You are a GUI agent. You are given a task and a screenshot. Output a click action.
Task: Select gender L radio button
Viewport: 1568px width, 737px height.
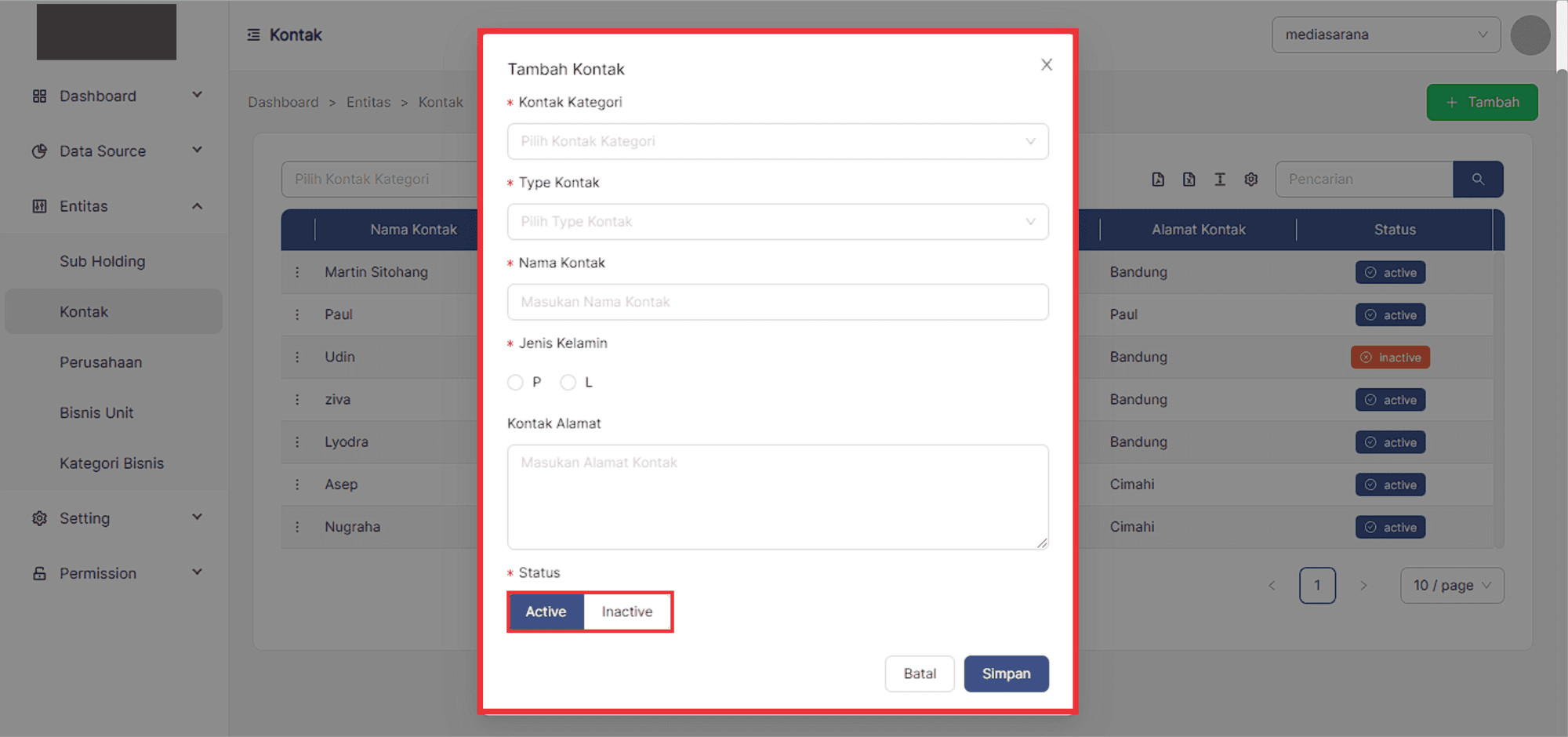[568, 382]
